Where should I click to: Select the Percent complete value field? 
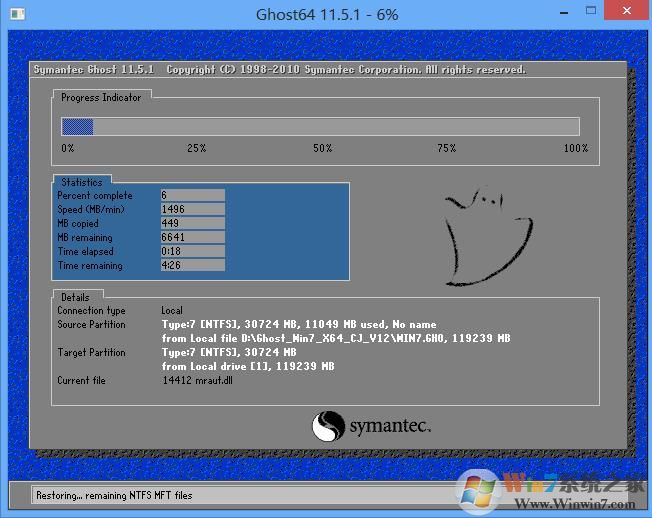[192, 196]
